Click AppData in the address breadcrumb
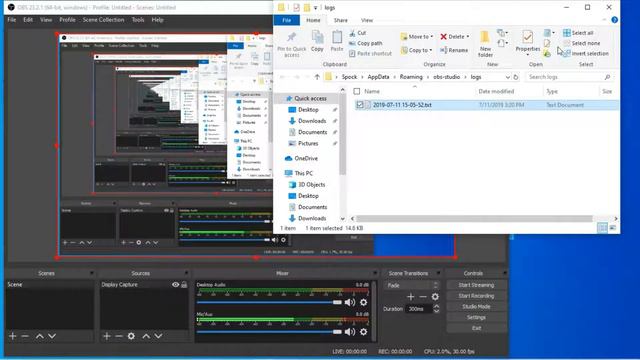The height and width of the screenshot is (360, 640). [378, 77]
